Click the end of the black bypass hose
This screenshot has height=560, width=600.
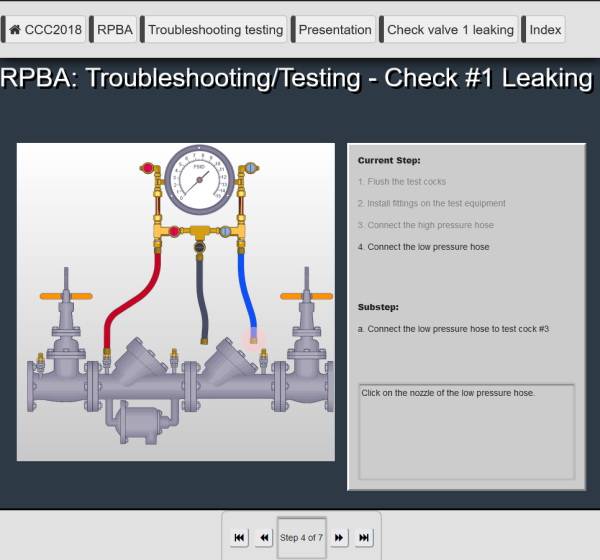(x=206, y=339)
